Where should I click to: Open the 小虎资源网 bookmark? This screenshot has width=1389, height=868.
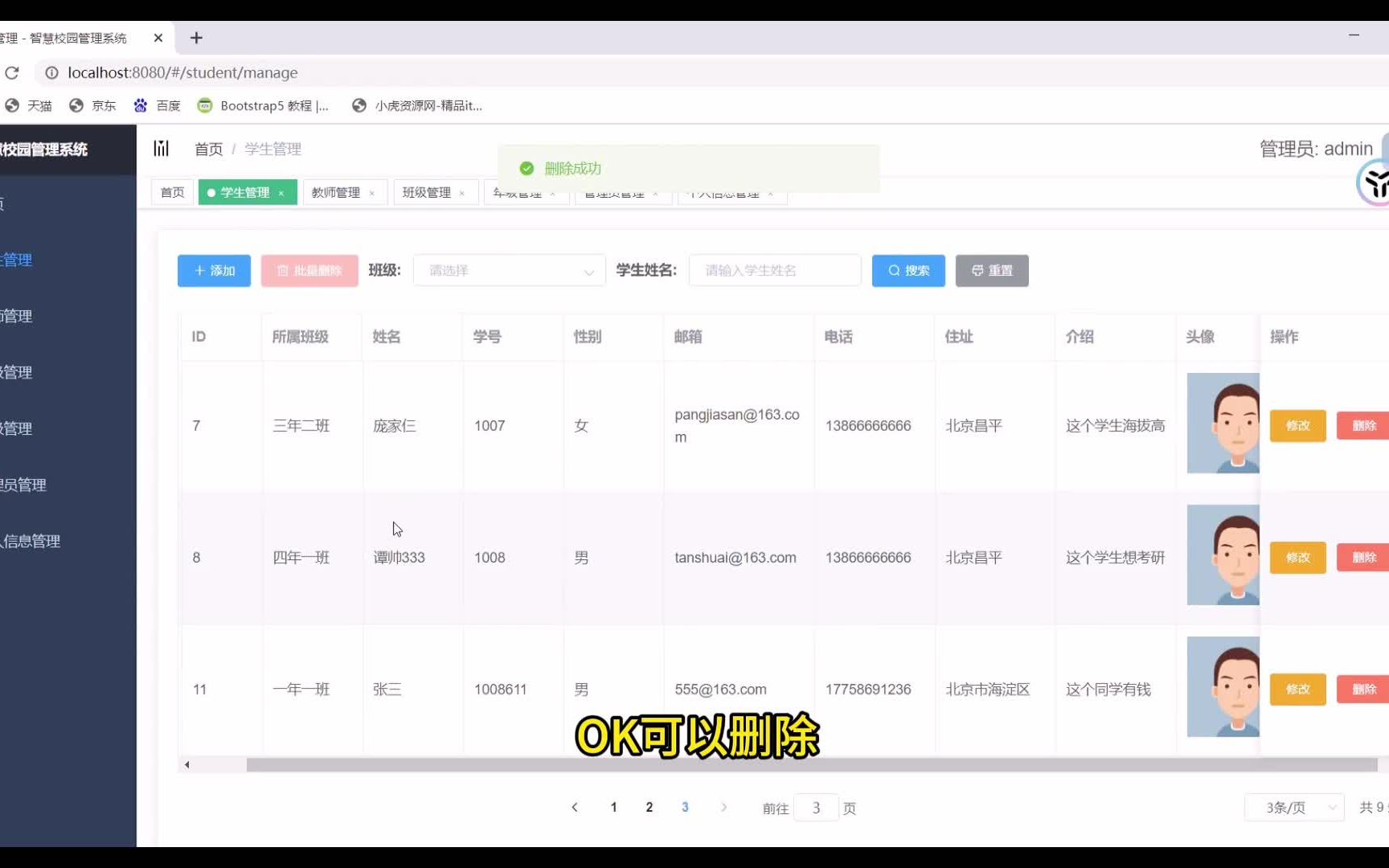[x=417, y=105]
